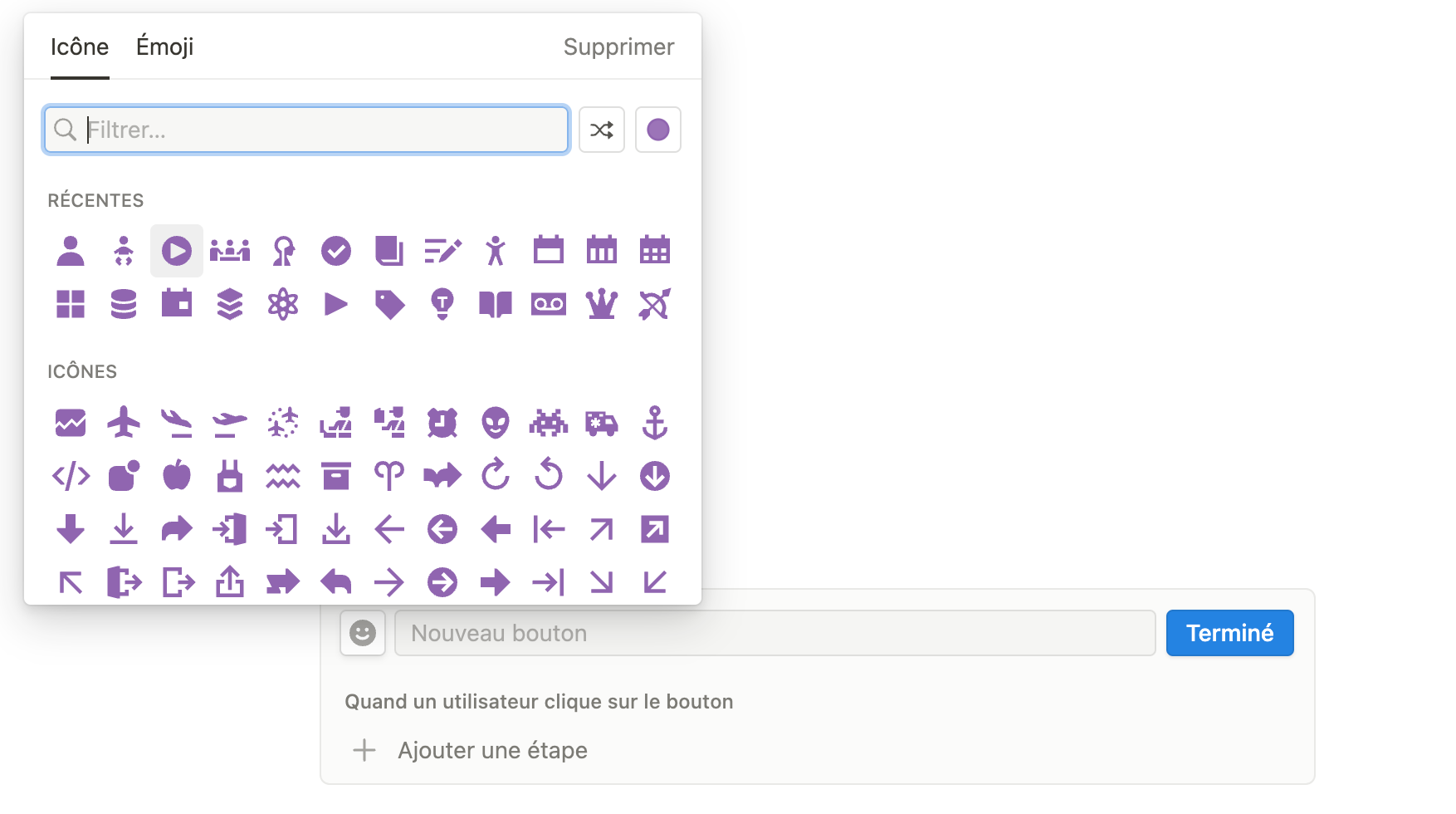The image size is (1456, 814).
Task: Pick the arrow-down-in-circle icon
Action: (655, 476)
